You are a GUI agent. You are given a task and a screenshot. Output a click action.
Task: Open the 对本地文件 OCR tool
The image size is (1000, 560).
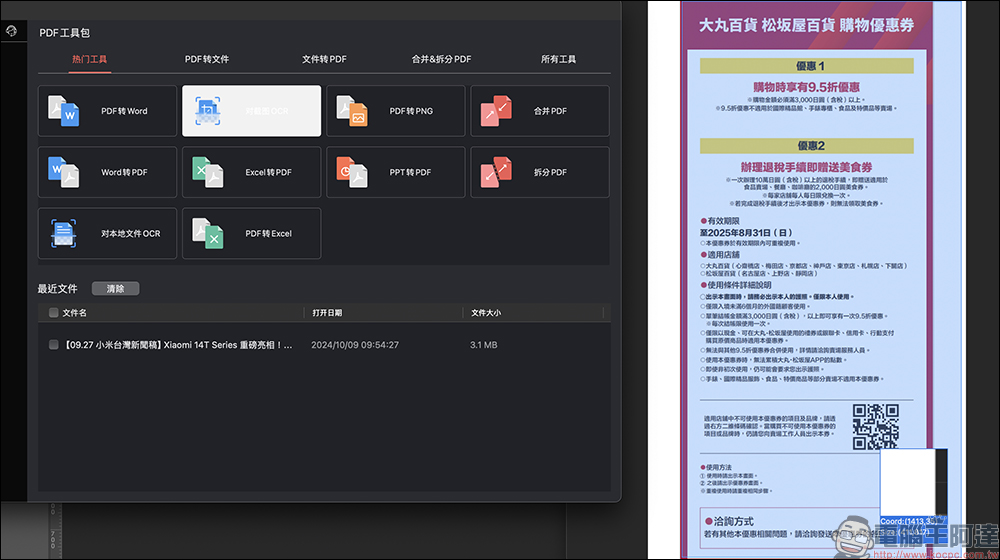tap(107, 233)
